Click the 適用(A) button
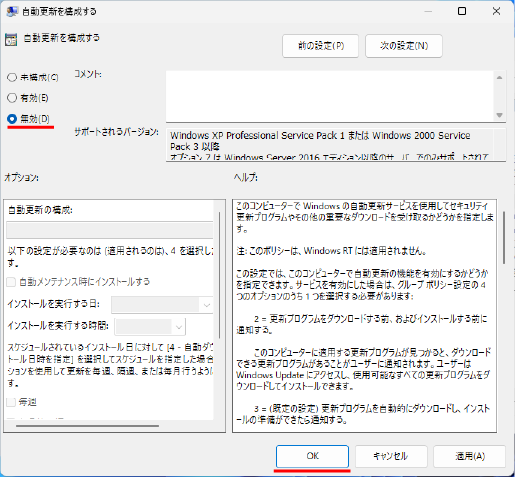Screen dimensions: 515x477 click(470, 456)
